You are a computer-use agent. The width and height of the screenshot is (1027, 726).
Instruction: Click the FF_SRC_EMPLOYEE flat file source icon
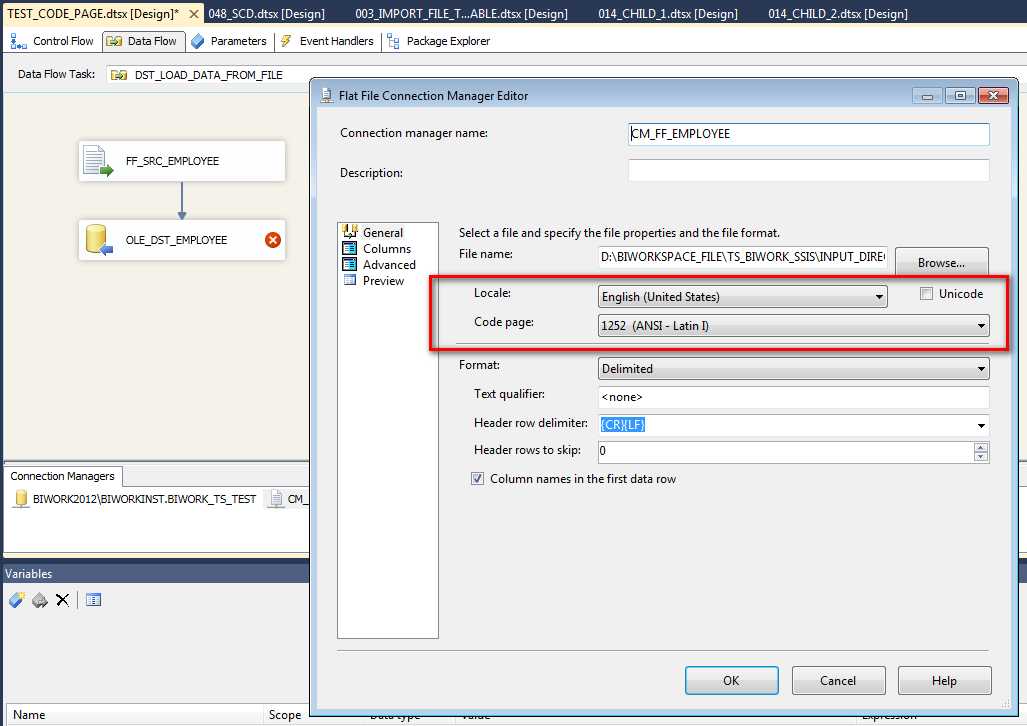[97, 161]
